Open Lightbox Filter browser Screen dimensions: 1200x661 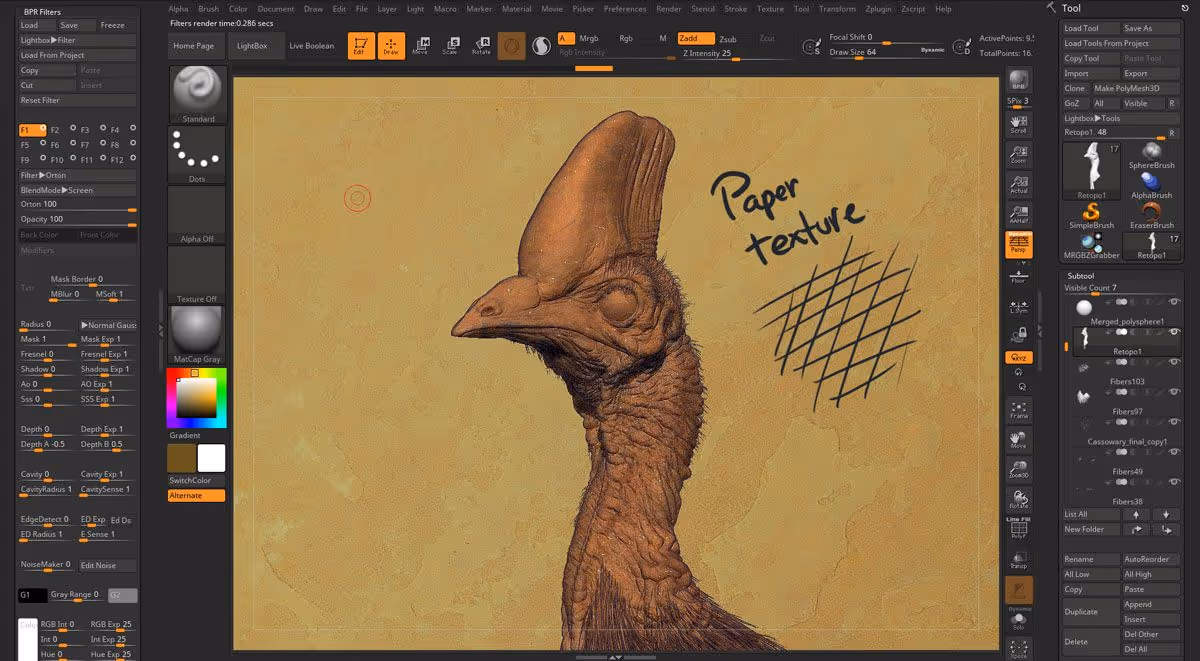point(77,40)
